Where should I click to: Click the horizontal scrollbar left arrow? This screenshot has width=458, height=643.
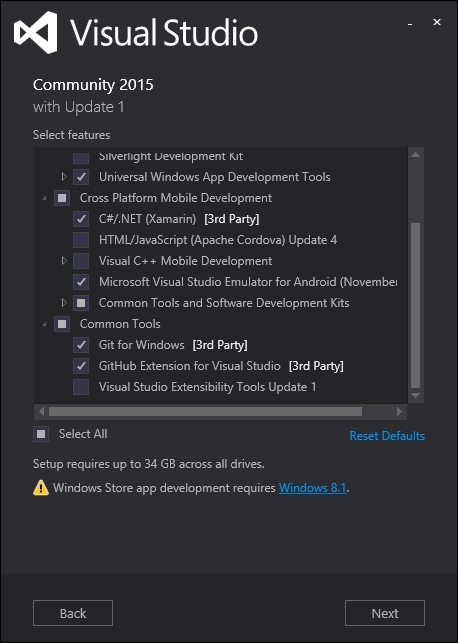coord(41,411)
